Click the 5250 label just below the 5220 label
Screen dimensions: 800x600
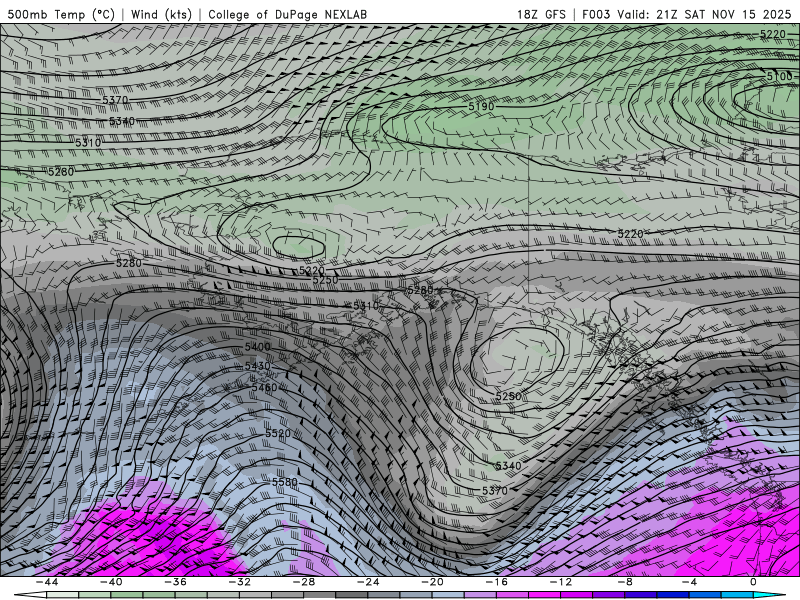click(x=324, y=280)
